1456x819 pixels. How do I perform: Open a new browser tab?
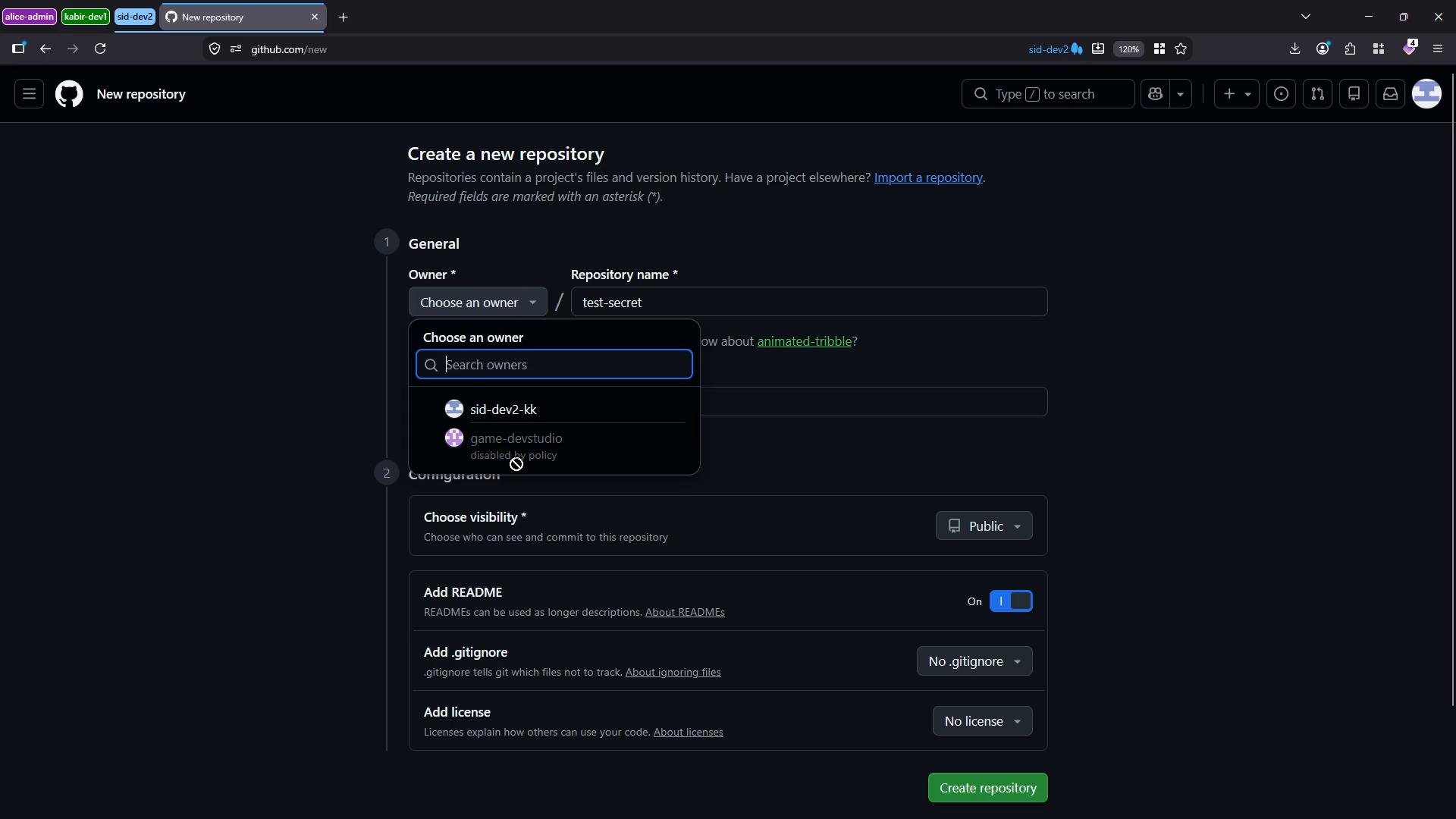point(344,17)
